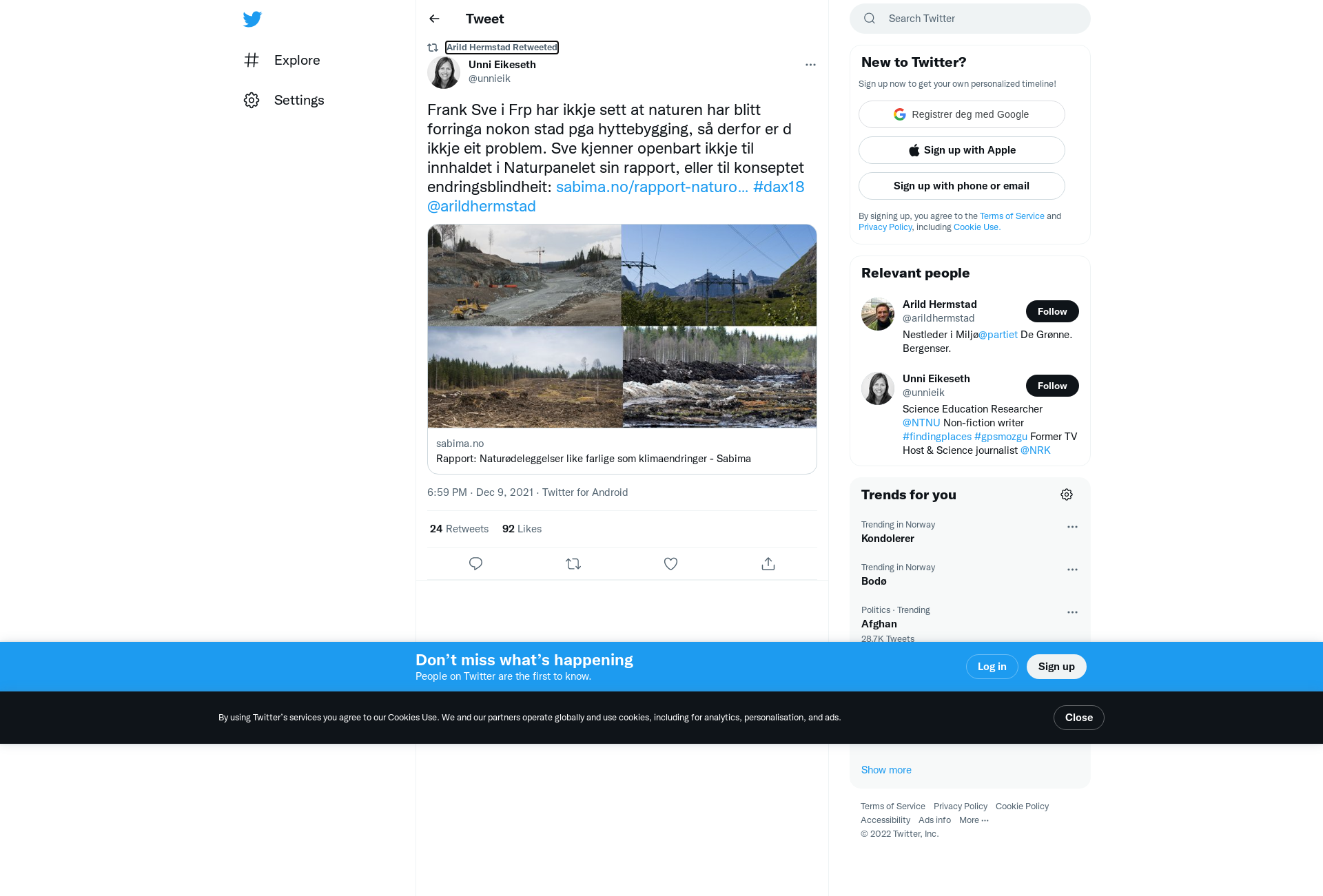This screenshot has height=896, width=1323.
Task: Open more options for Bodø trend
Action: click(1072, 570)
